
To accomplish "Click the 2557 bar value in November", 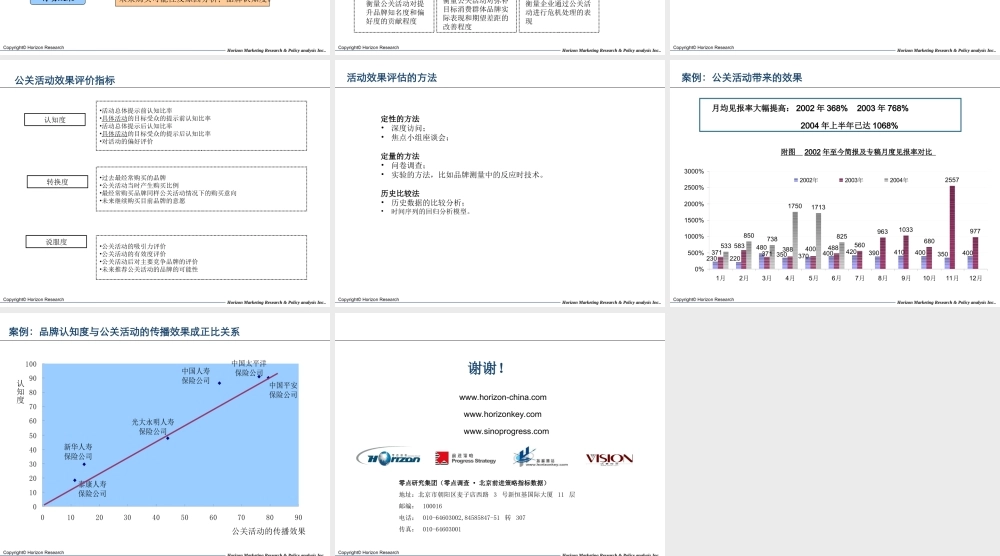I will 952,180.
